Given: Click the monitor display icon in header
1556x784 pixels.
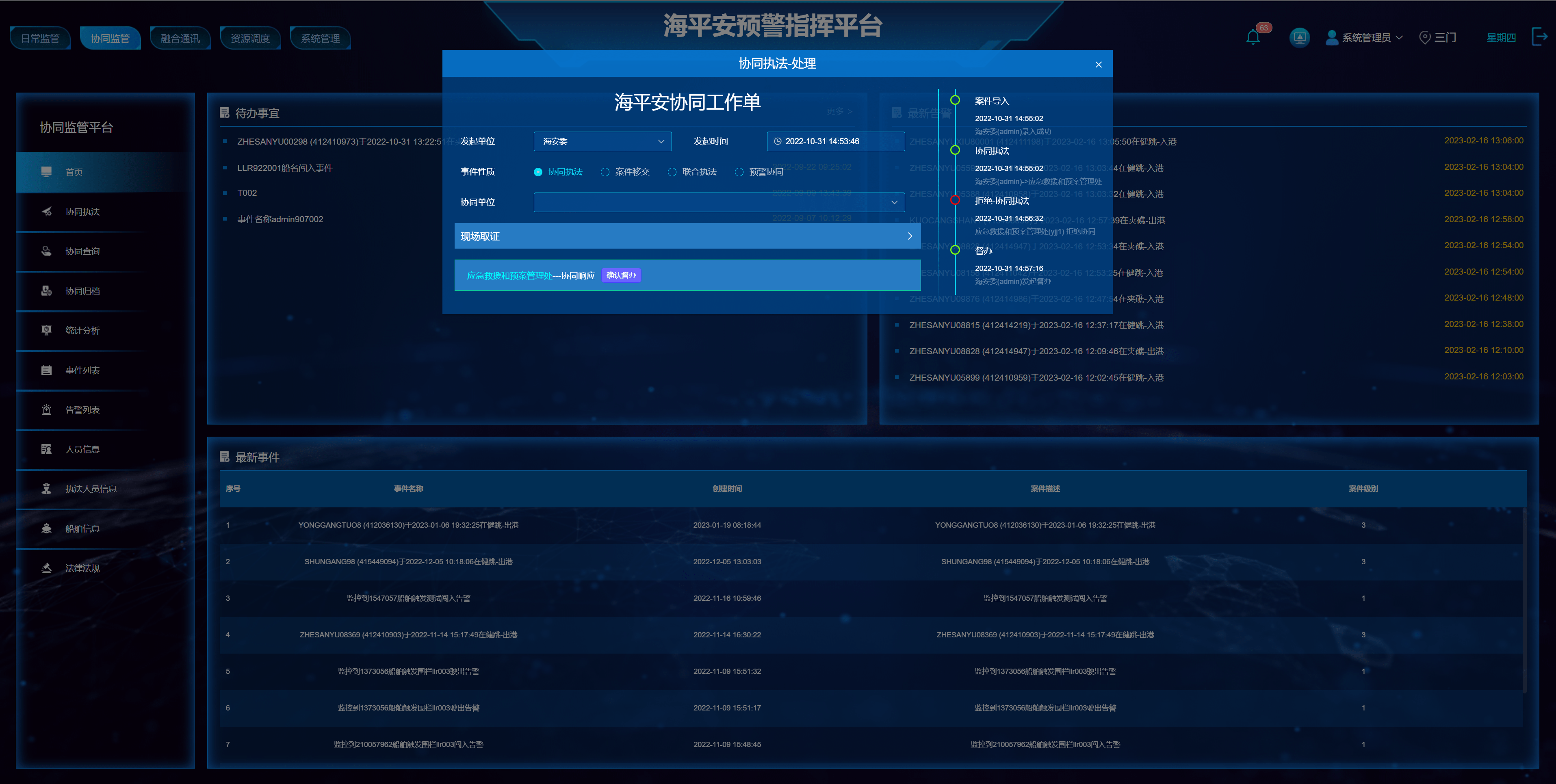Looking at the screenshot, I should 1299,37.
